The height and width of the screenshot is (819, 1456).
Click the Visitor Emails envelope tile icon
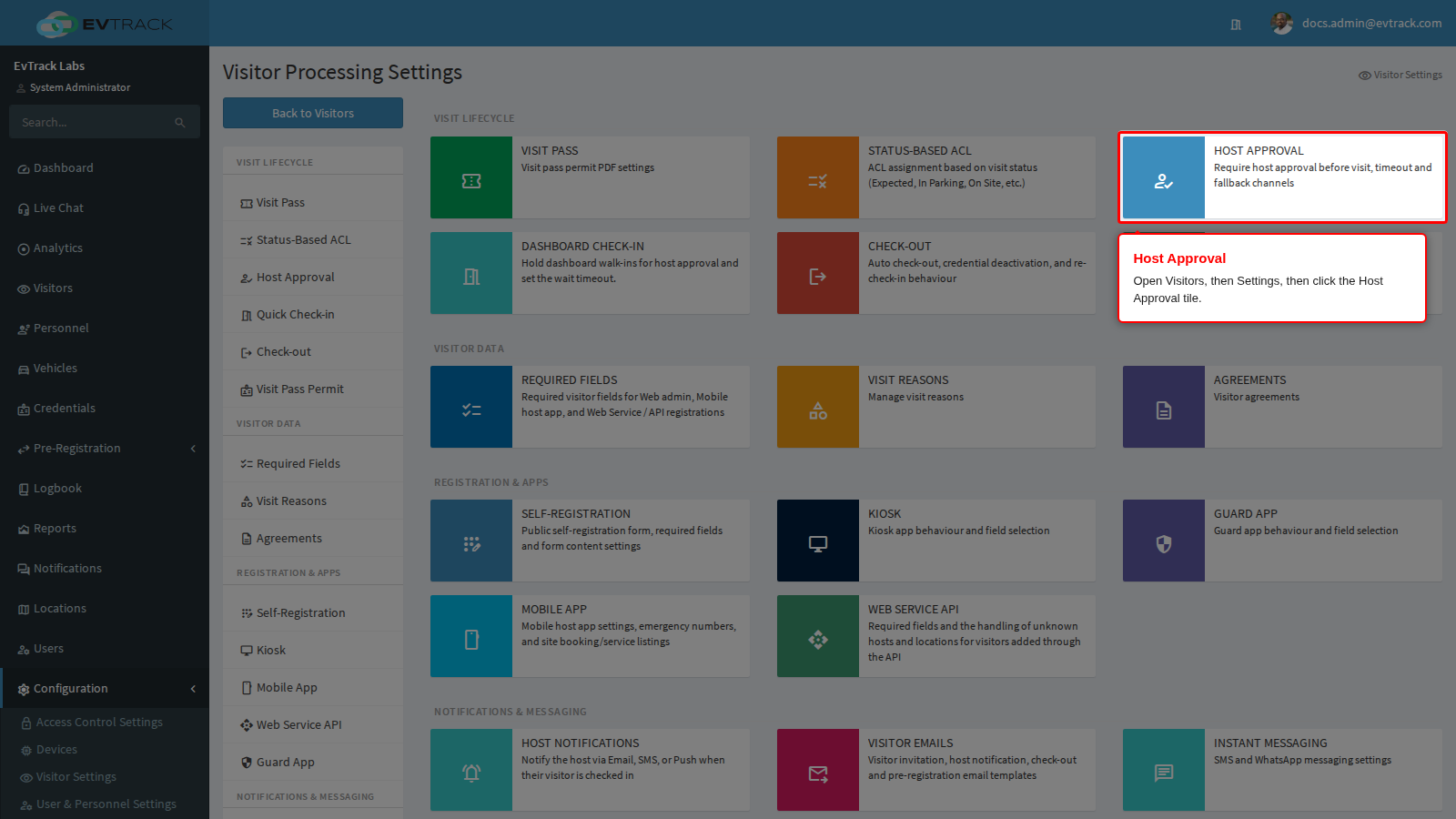pyautogui.click(x=818, y=770)
